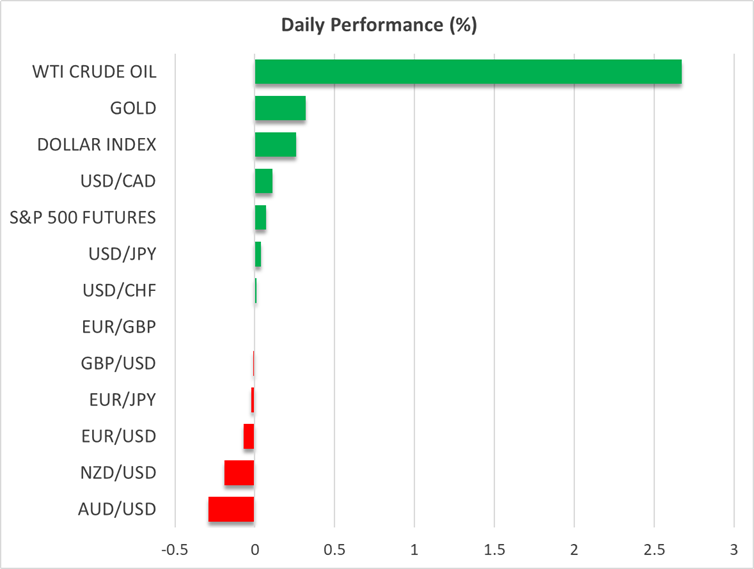
Task: Click the USD/JPY category label
Action: 122,254
